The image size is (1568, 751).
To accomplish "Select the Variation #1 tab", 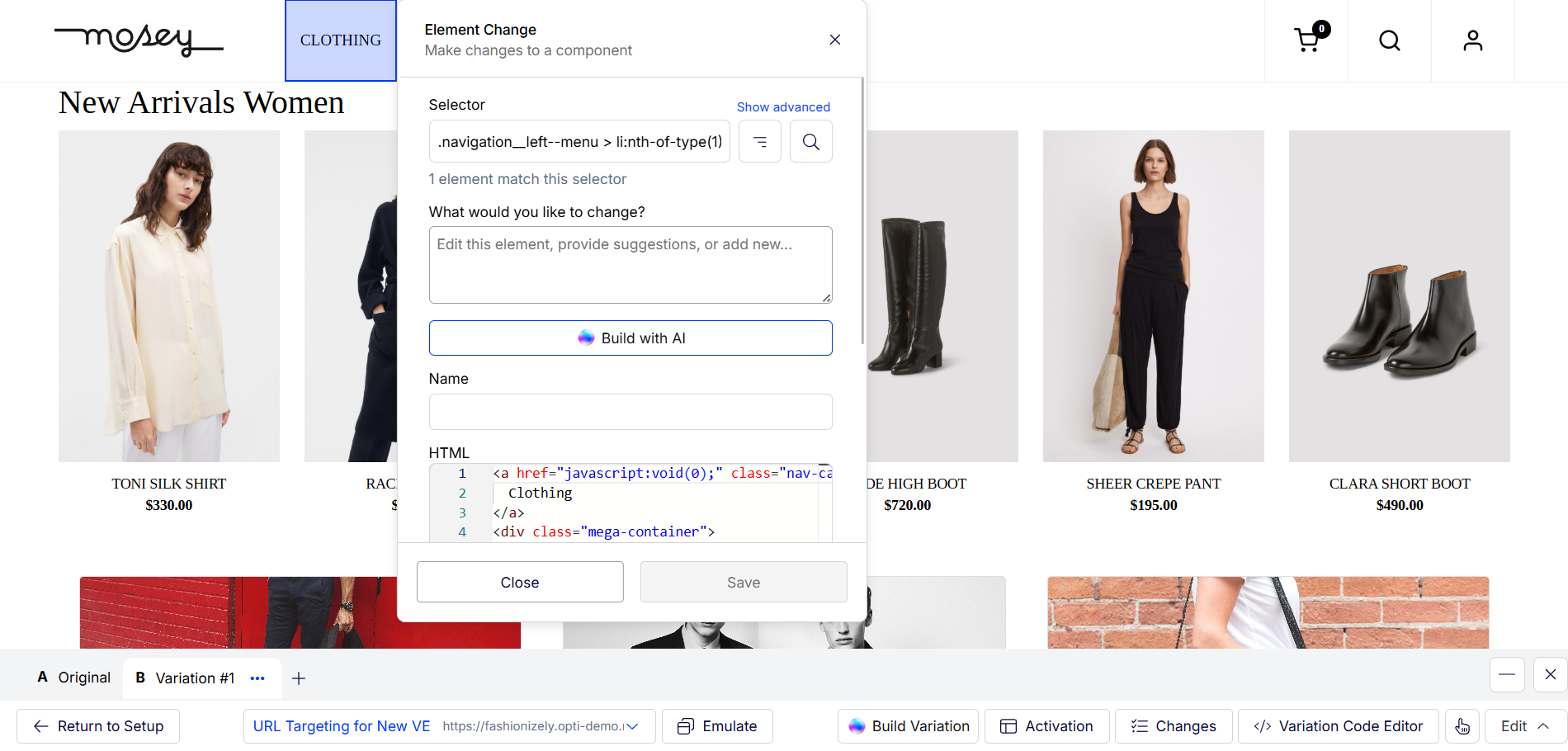I will click(x=187, y=678).
